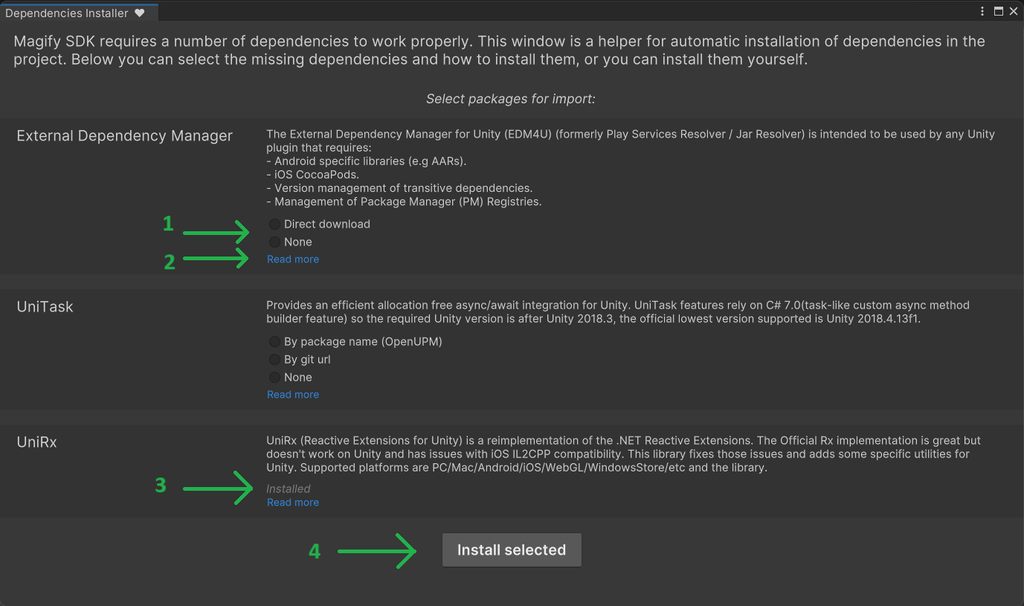The width and height of the screenshot is (1024, 606).
Task: Click the External Dependency Manager section heading
Action: click(x=123, y=135)
